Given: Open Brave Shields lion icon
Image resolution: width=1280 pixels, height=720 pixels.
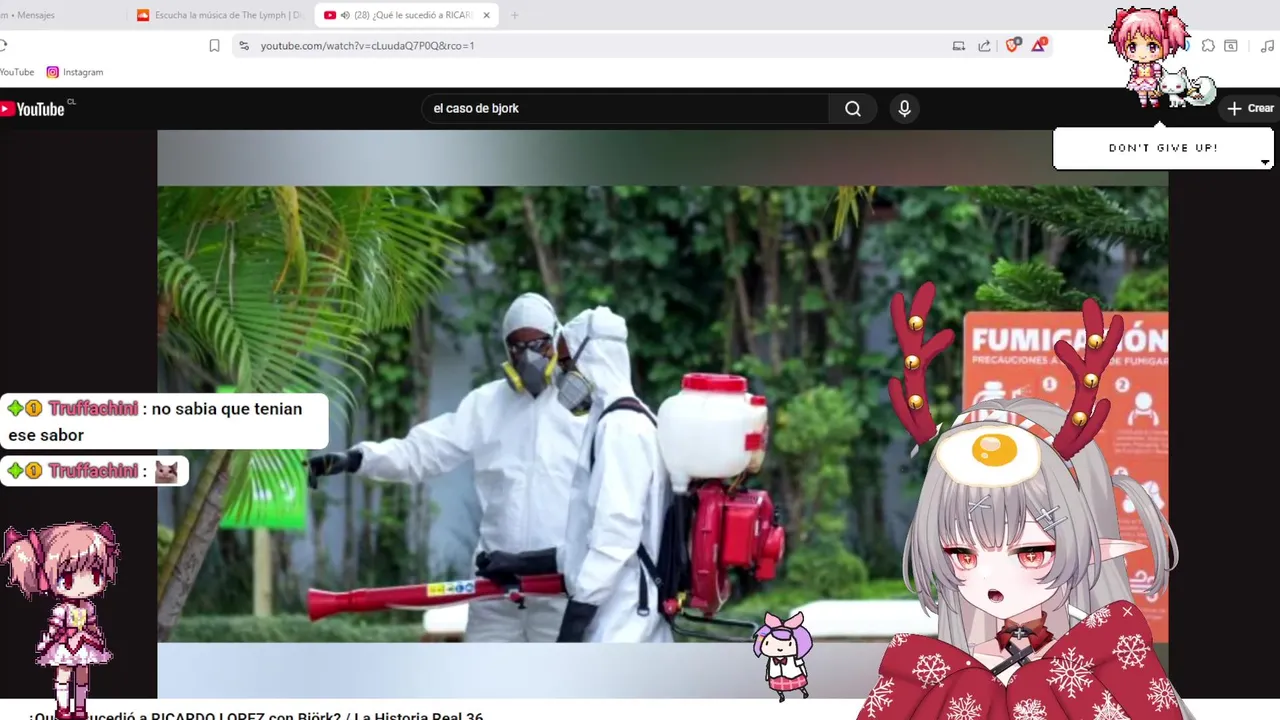Looking at the screenshot, I should click(1012, 45).
